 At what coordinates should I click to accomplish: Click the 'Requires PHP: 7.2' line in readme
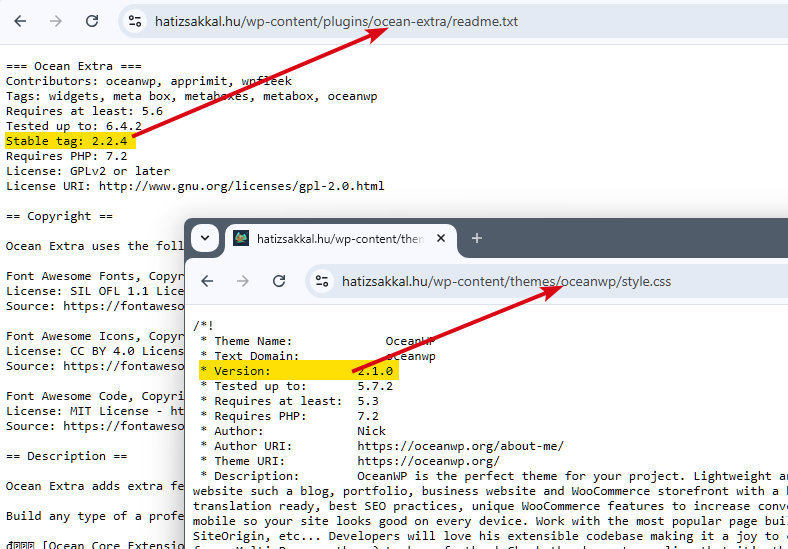coord(67,156)
